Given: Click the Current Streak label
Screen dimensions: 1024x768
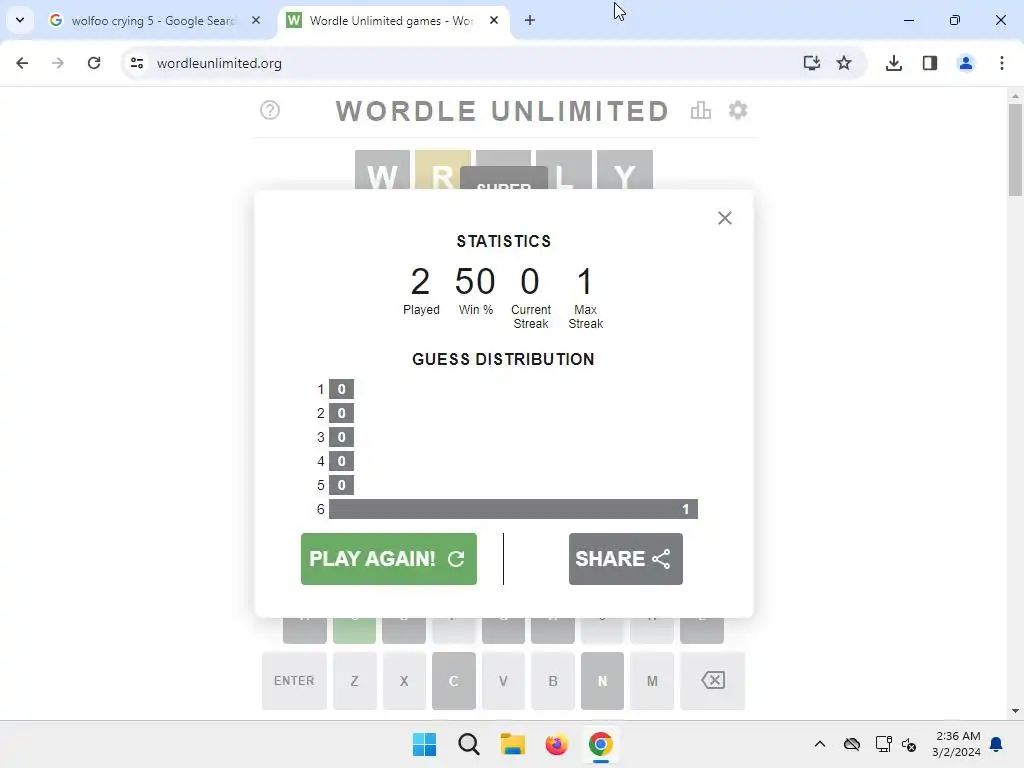Looking at the screenshot, I should [x=530, y=317].
